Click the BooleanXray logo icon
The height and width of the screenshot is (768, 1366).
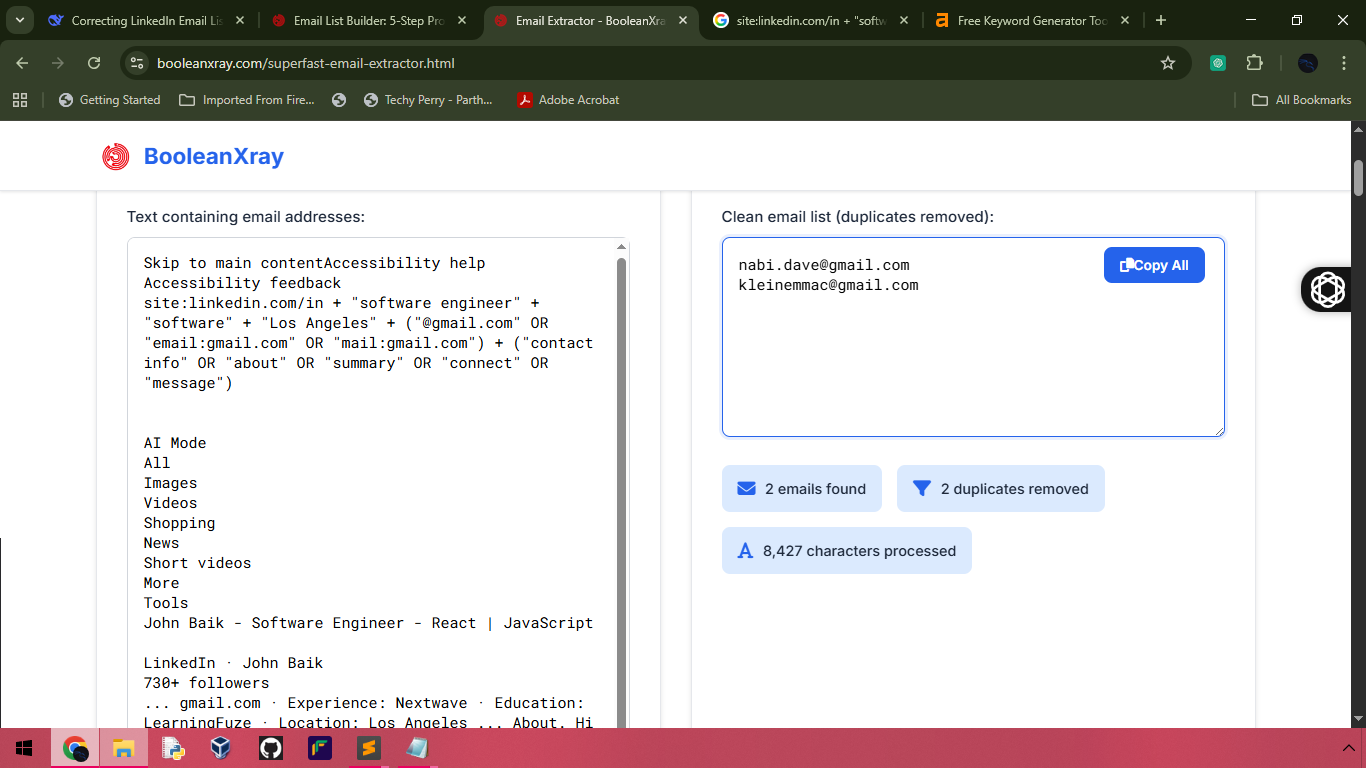click(x=116, y=157)
